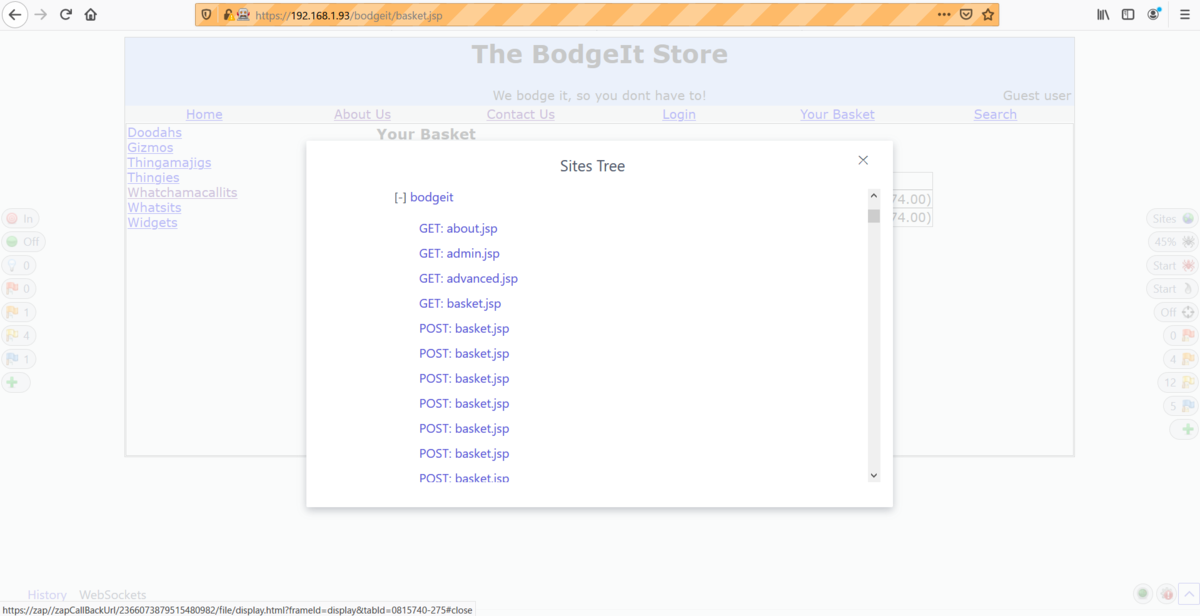Open the Firefox account icon
This screenshot has height=616, width=1200.
click(1154, 15)
